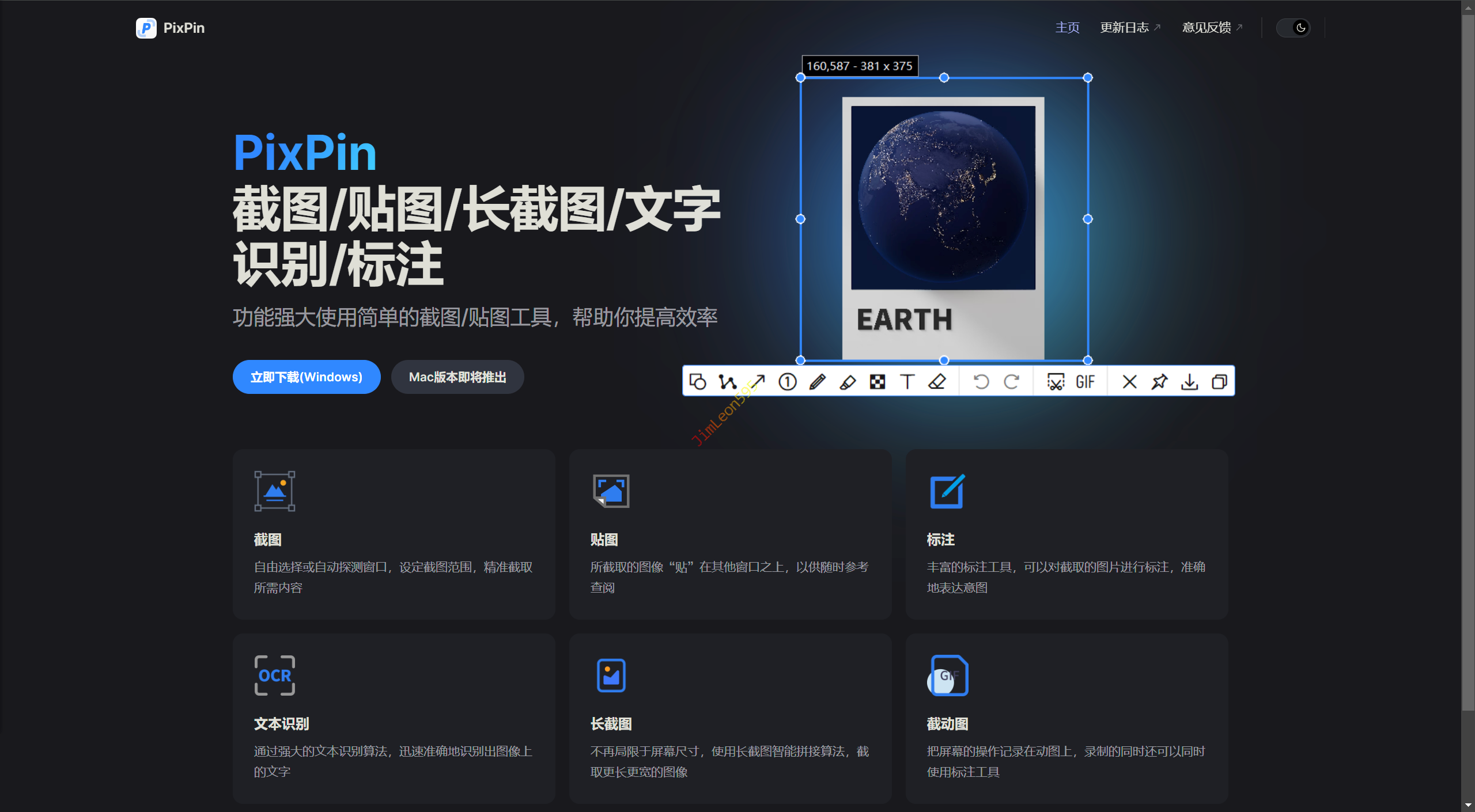Pin the screenshot with pin icon

(x=1159, y=382)
